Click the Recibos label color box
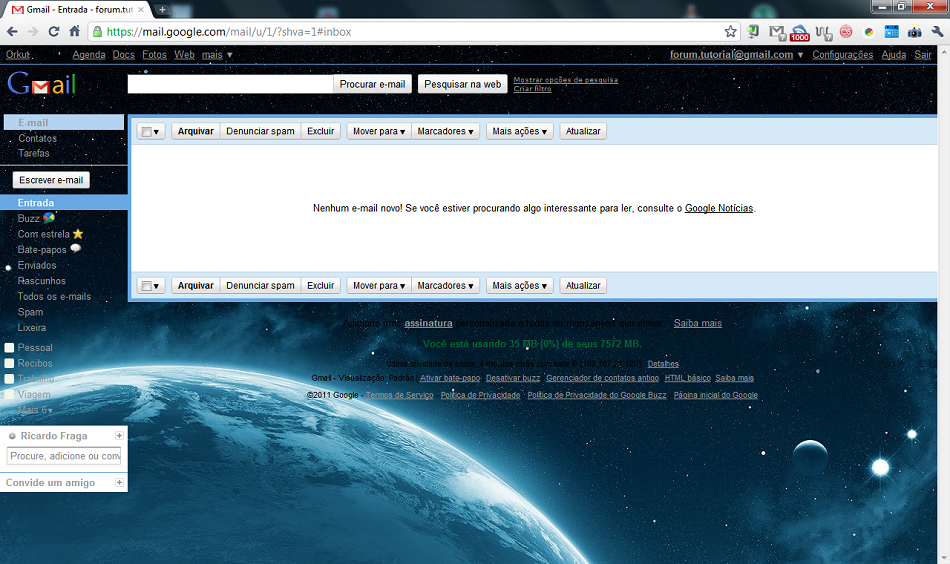Screen dimensions: 950x564 9,363
